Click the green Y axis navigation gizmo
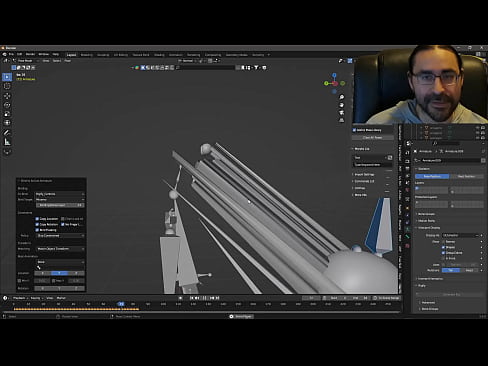 [x=326, y=83]
